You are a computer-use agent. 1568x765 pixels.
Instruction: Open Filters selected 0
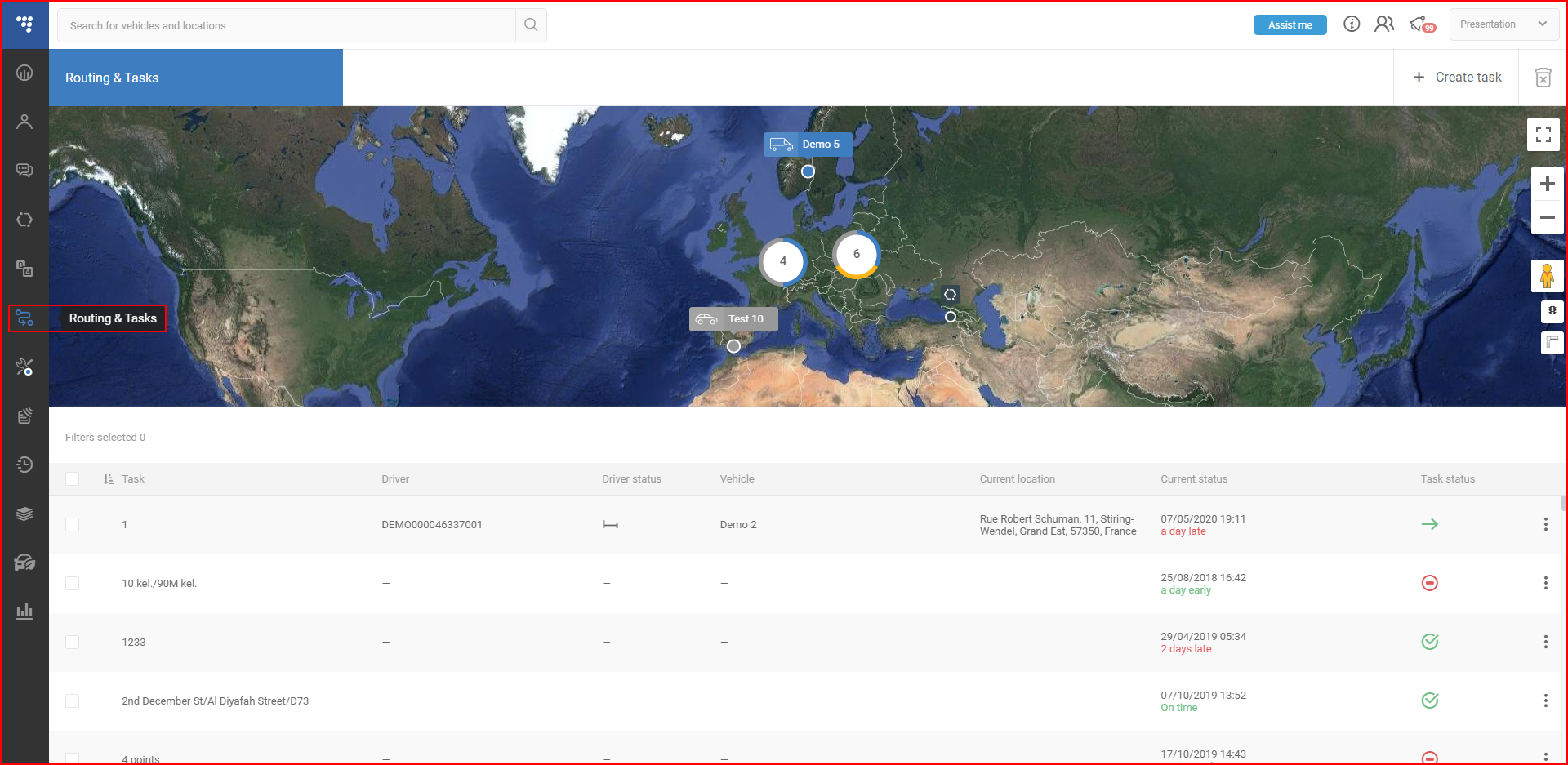tap(105, 438)
